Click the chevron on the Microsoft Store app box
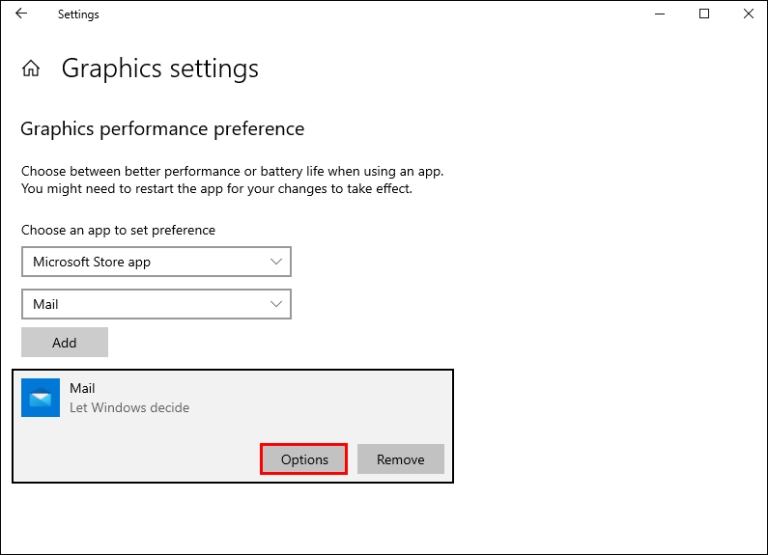 click(x=277, y=262)
